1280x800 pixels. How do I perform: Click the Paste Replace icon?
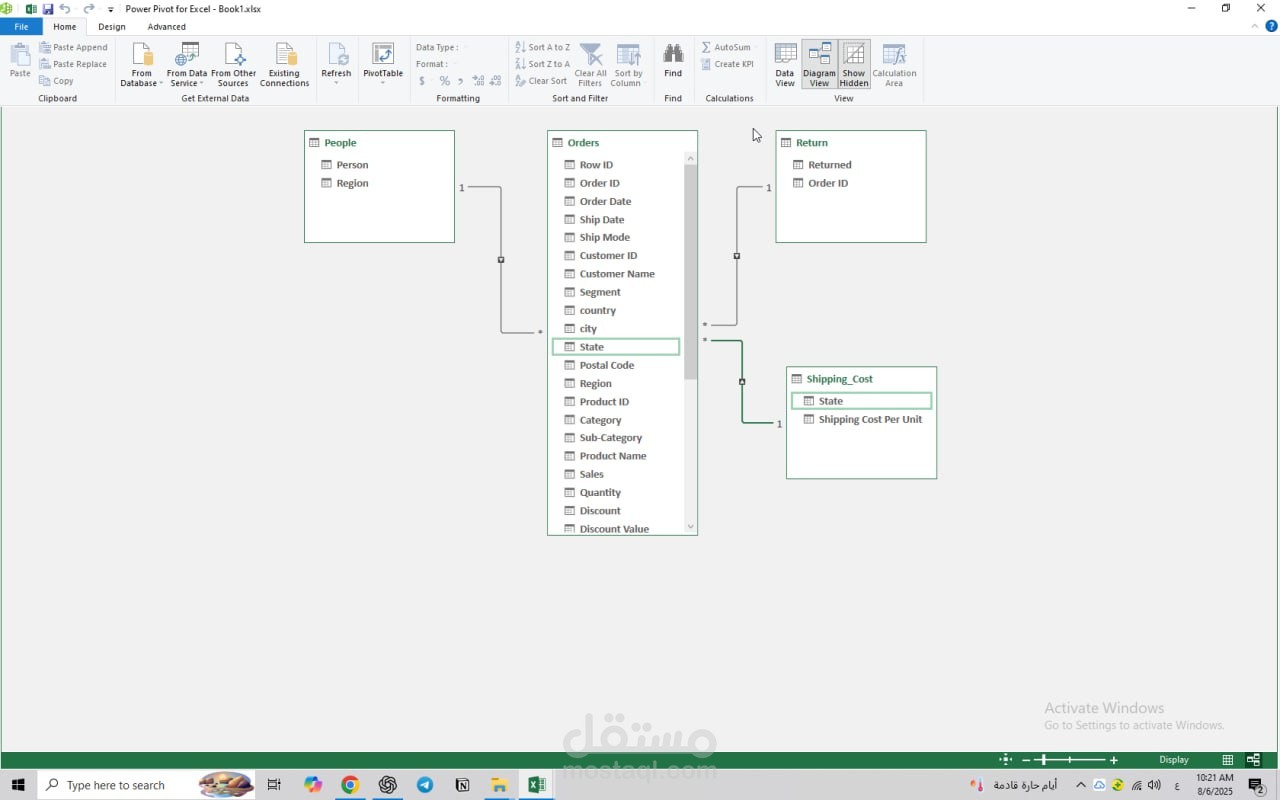point(45,64)
